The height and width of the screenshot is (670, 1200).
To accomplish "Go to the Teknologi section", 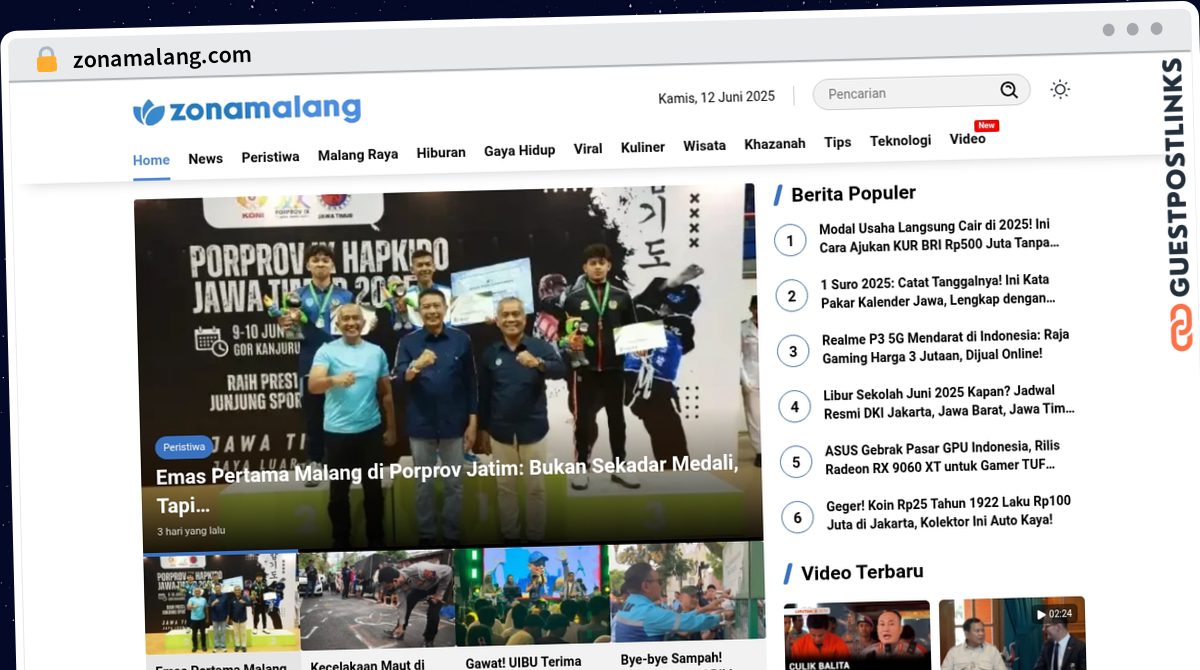I will [900, 141].
